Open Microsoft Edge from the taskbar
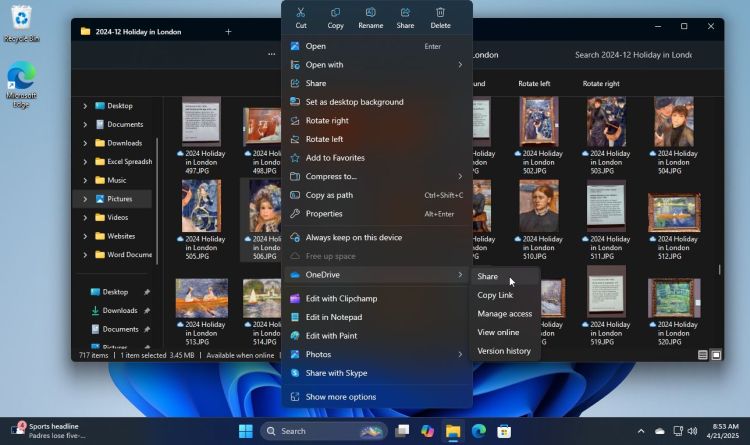The height and width of the screenshot is (445, 750). tap(479, 431)
